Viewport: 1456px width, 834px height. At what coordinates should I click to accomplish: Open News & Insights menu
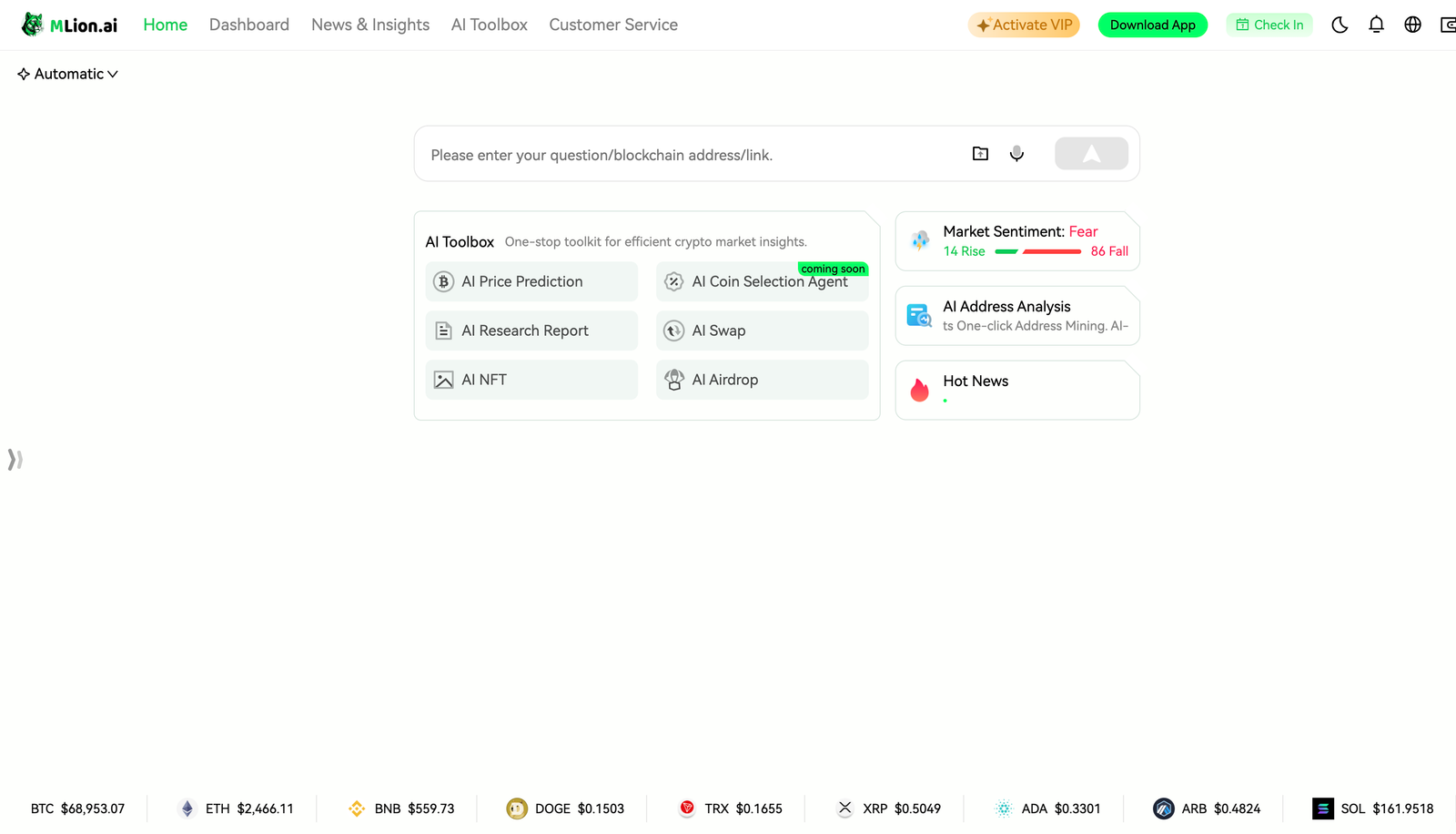point(370,25)
